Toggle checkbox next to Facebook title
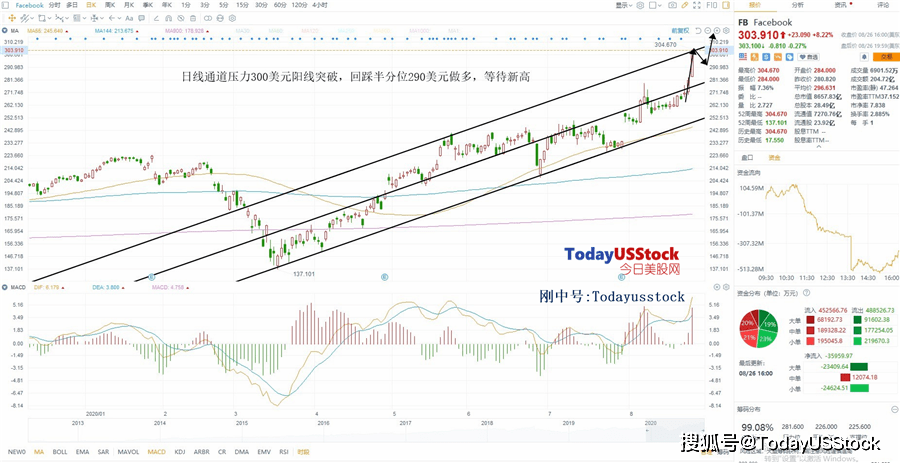Image resolution: width=900 pixels, height=463 pixels. tap(8, 5)
